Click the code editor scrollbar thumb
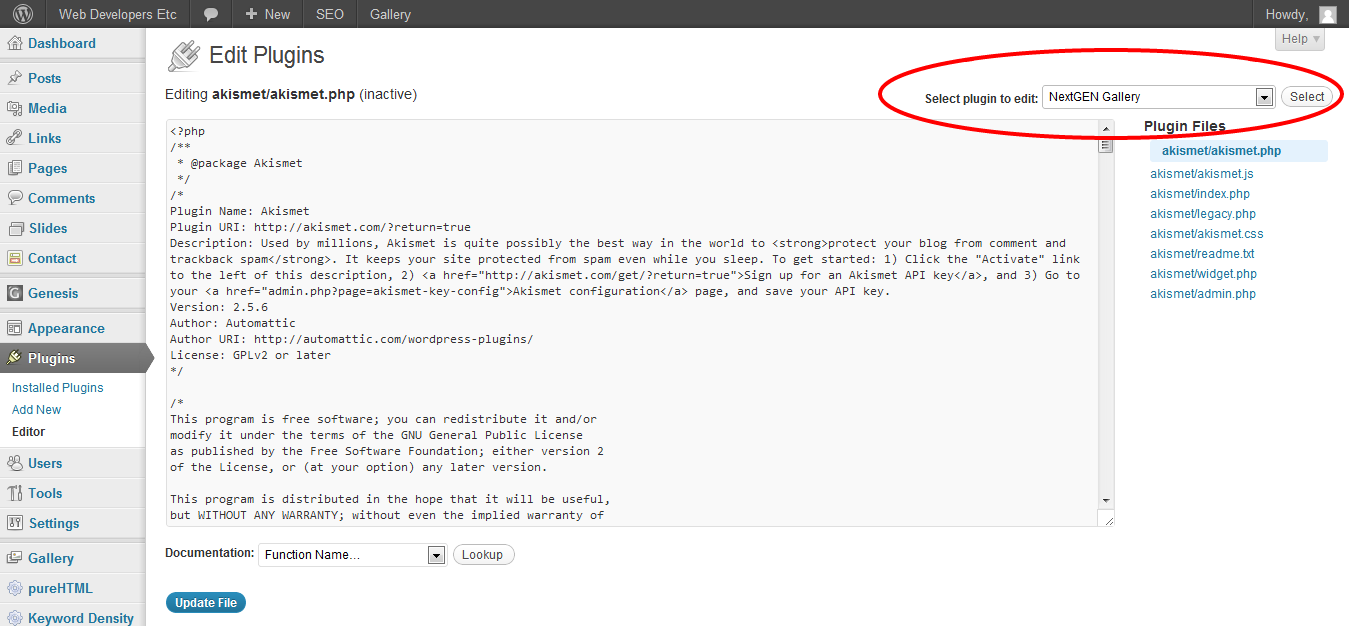This screenshot has height=626, width=1349. point(1106,145)
